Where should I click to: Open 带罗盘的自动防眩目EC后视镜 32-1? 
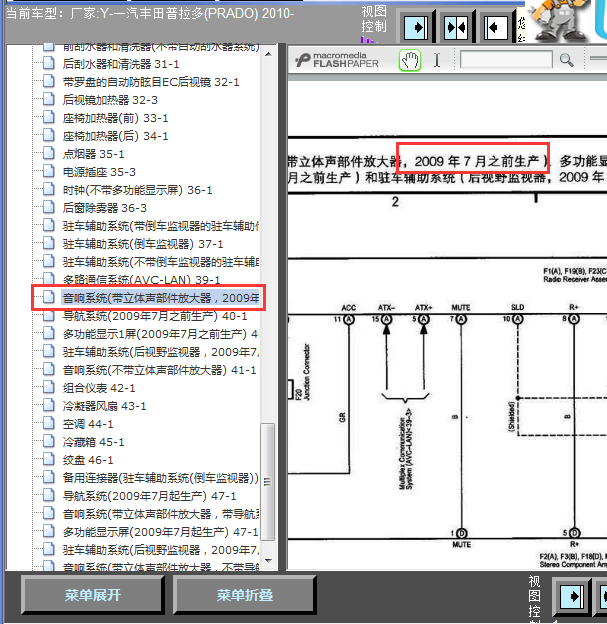pyautogui.click(x=151, y=82)
